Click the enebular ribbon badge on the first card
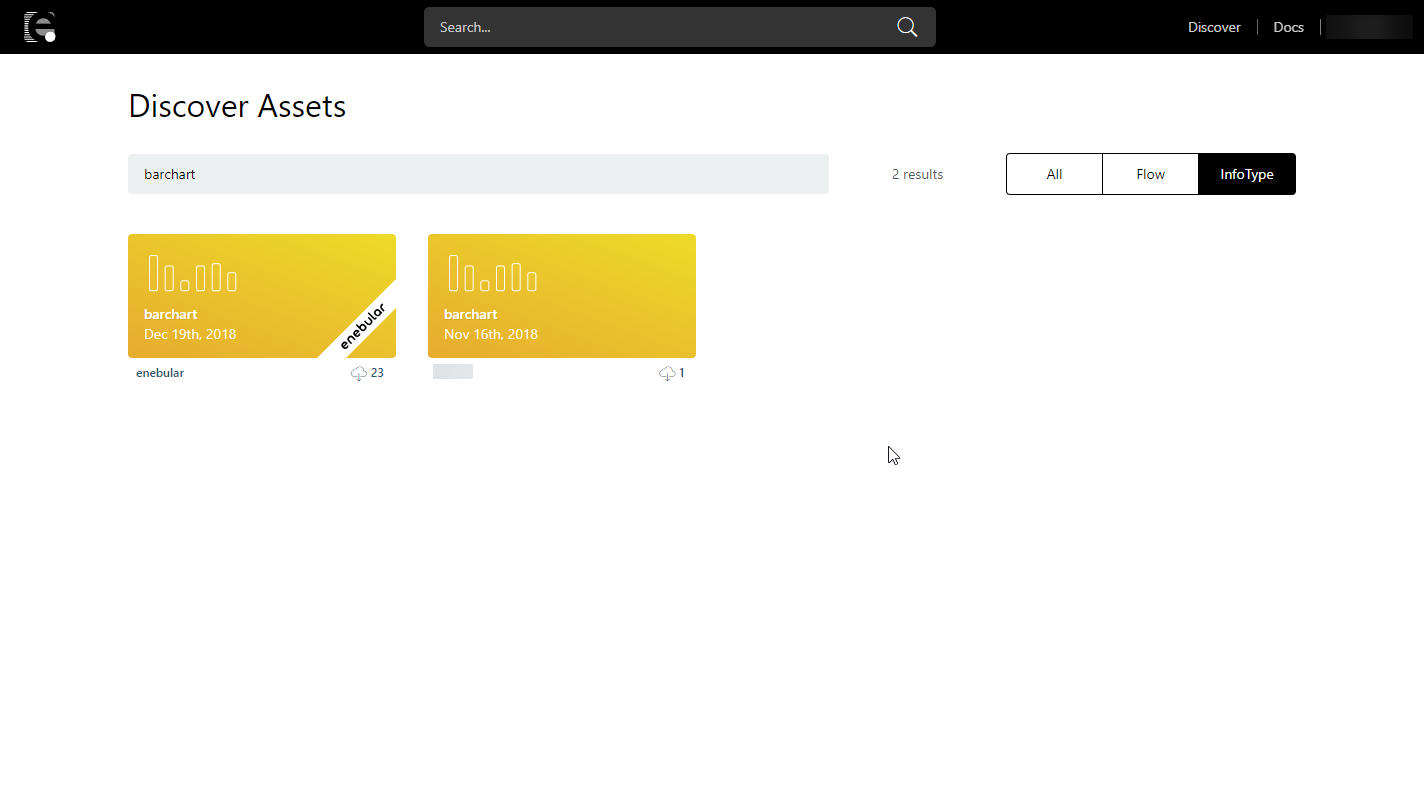This screenshot has height=812, width=1424. (x=364, y=322)
